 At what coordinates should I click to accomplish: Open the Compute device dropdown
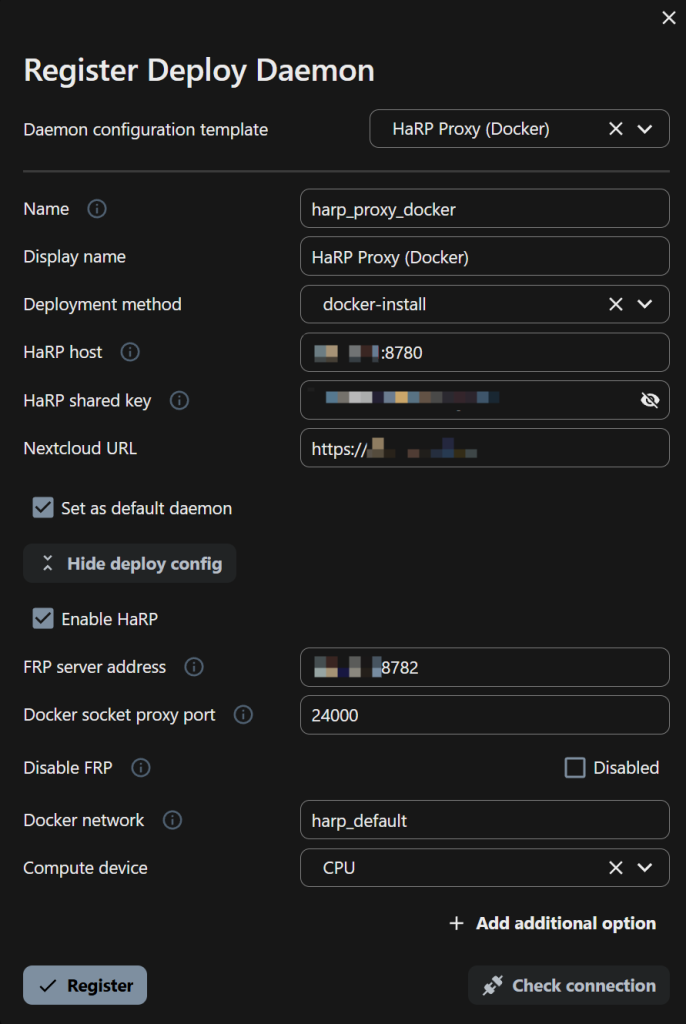(x=645, y=868)
